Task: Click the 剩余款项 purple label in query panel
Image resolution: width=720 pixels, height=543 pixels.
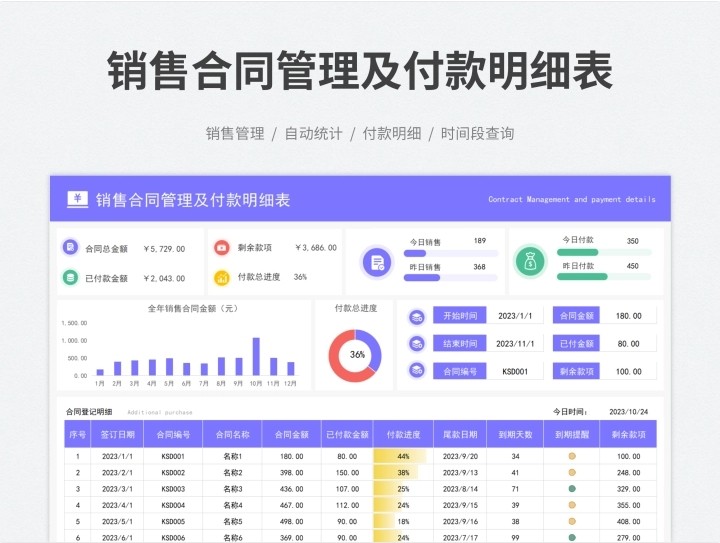Action: click(x=576, y=371)
